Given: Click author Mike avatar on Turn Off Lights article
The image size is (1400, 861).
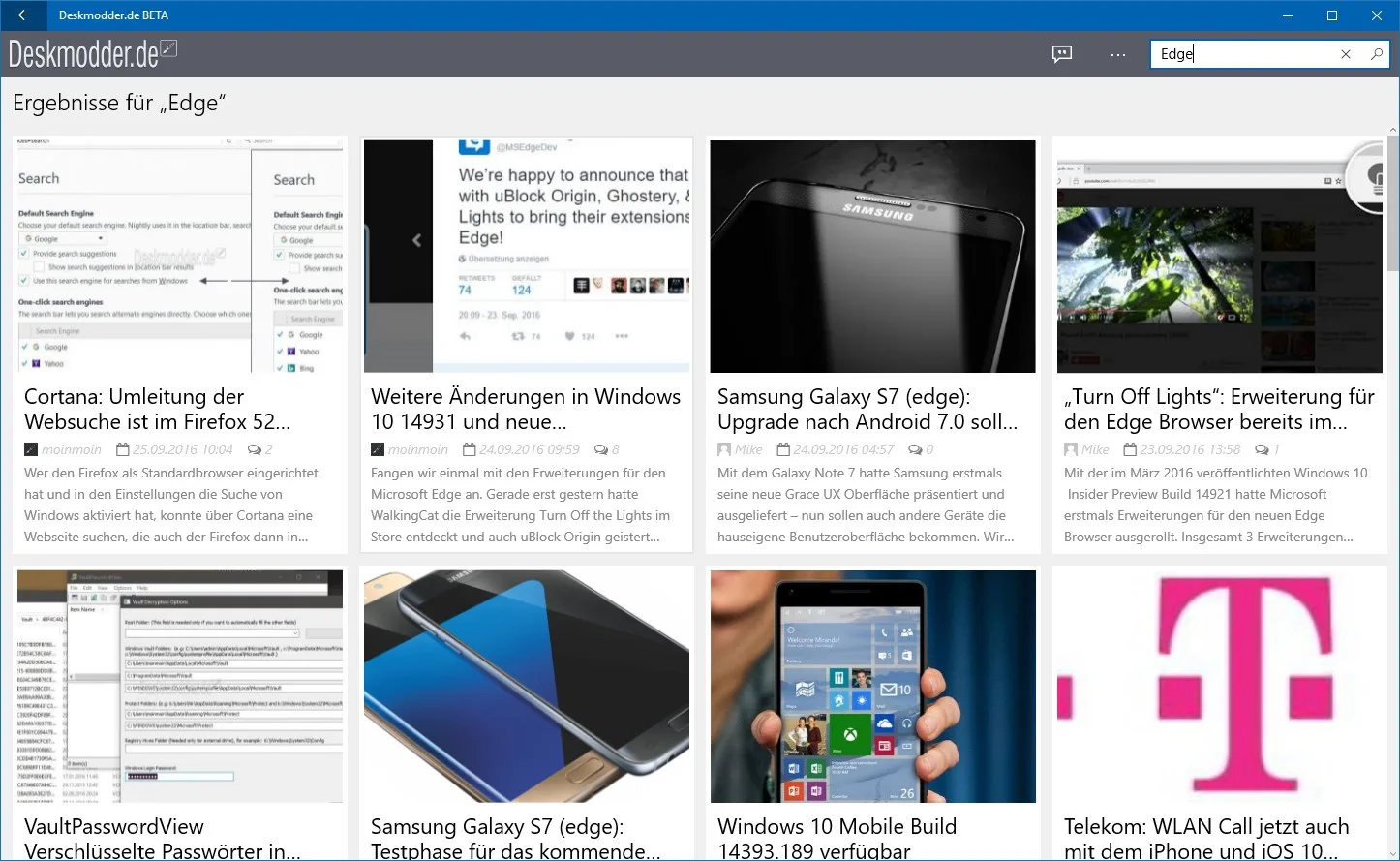Looking at the screenshot, I should pyautogui.click(x=1071, y=449).
